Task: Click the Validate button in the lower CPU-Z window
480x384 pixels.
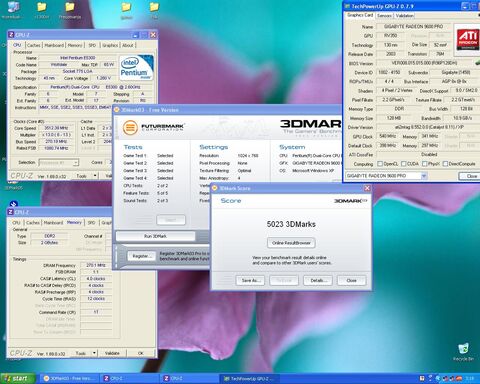Action: (x=112, y=353)
